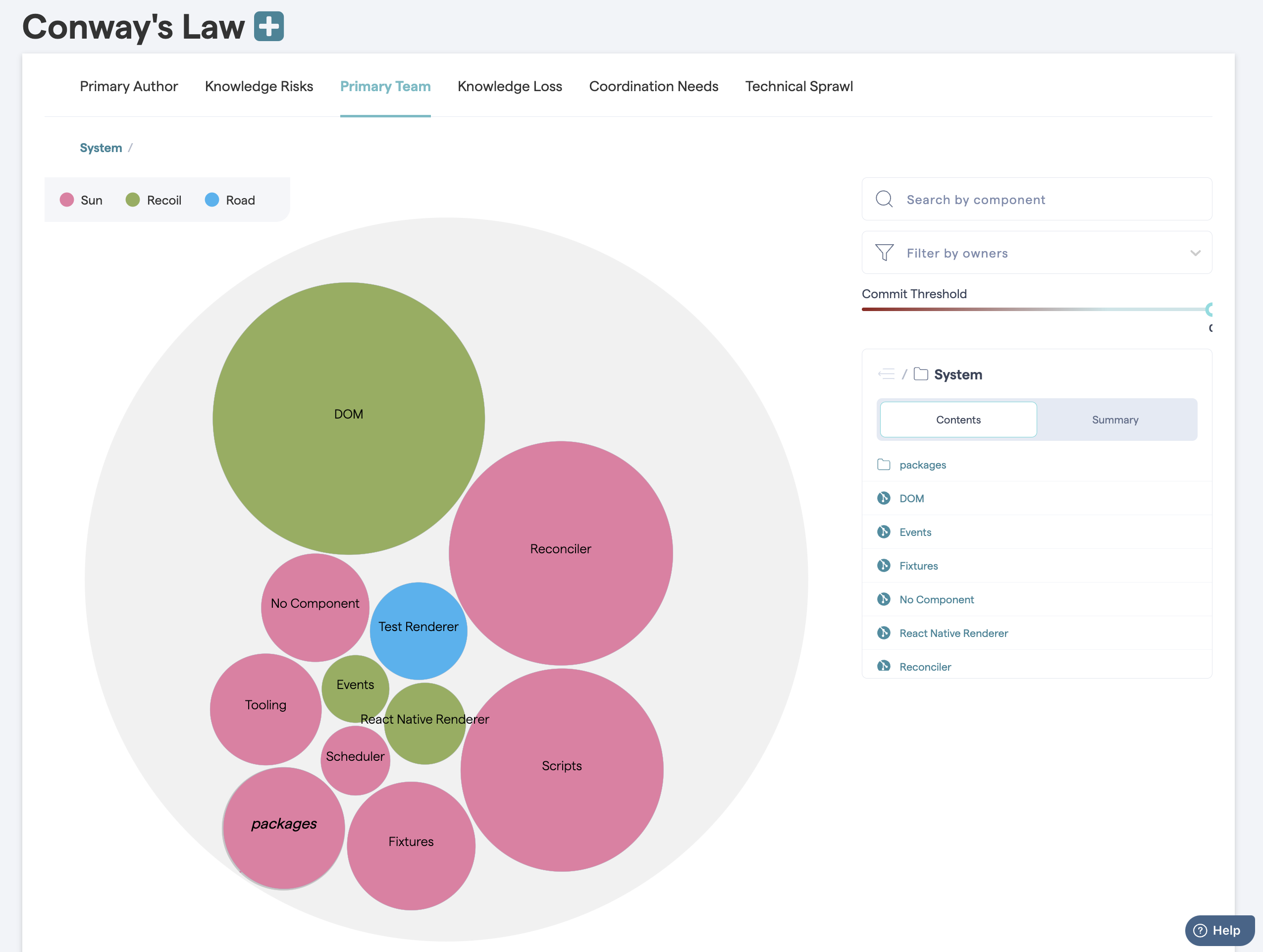Click the packages folder icon in Contents
Viewport: 1263px width, 952px height.
pos(883,464)
